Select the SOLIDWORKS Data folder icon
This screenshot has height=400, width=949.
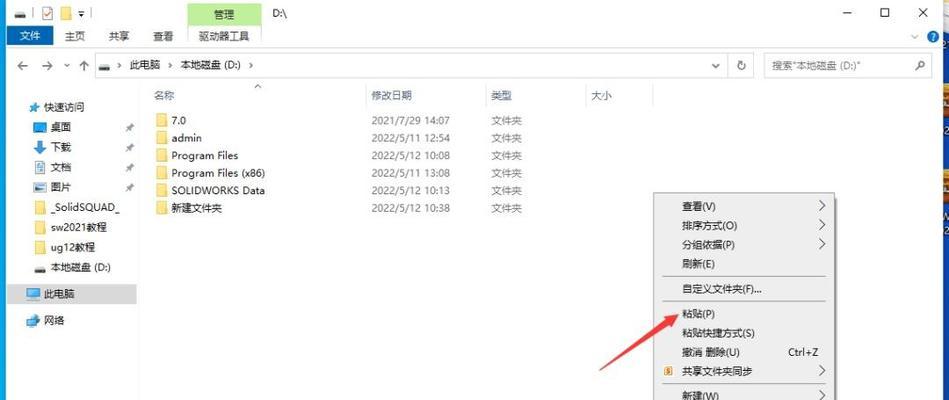(161, 191)
